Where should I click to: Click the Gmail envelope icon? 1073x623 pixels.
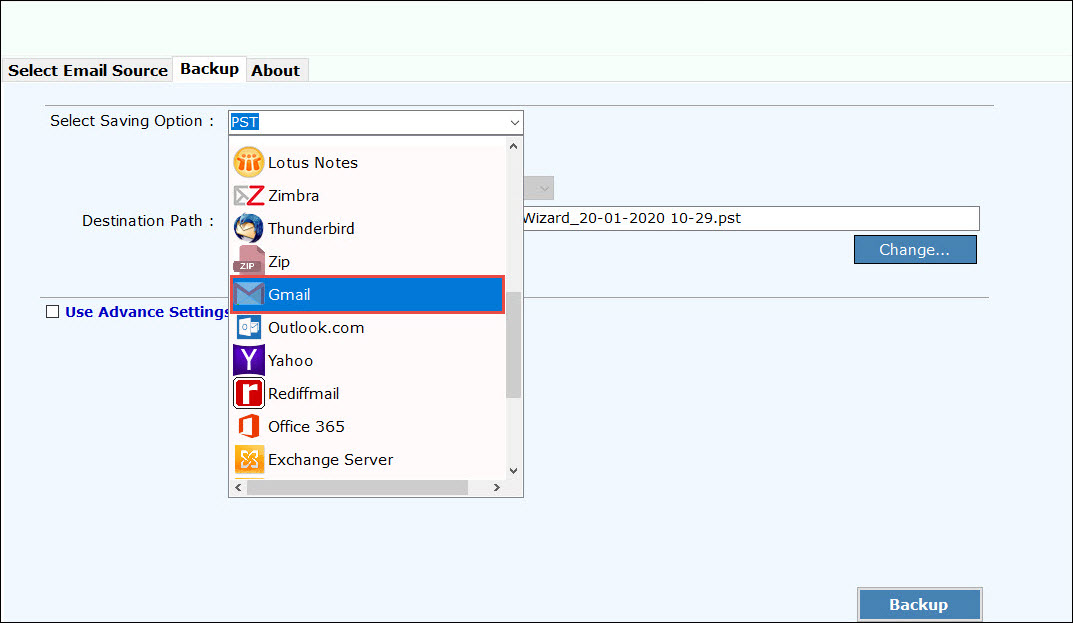point(248,294)
